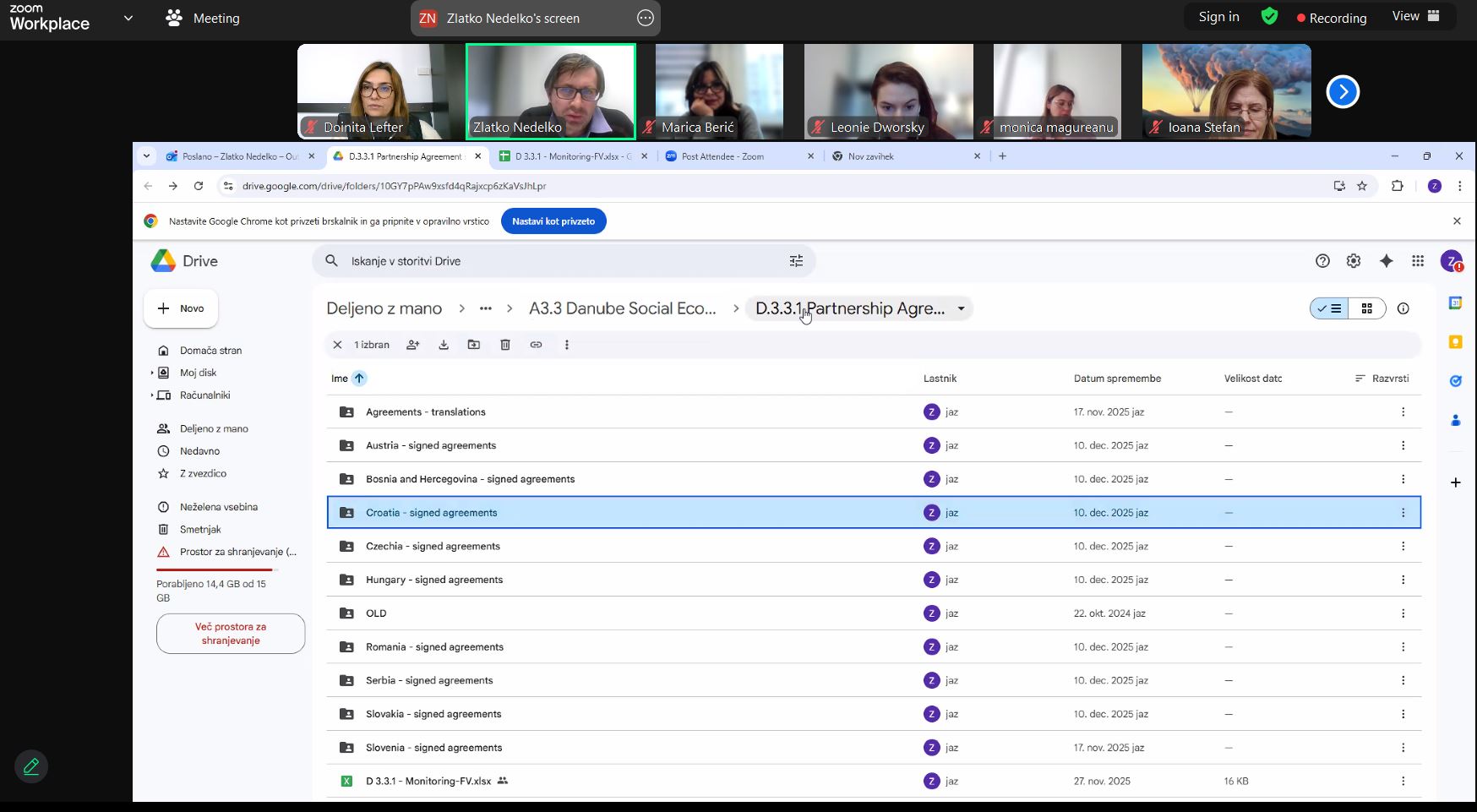The image size is (1477, 812).
Task: Delete selected item with trash icon
Action: [x=505, y=345]
